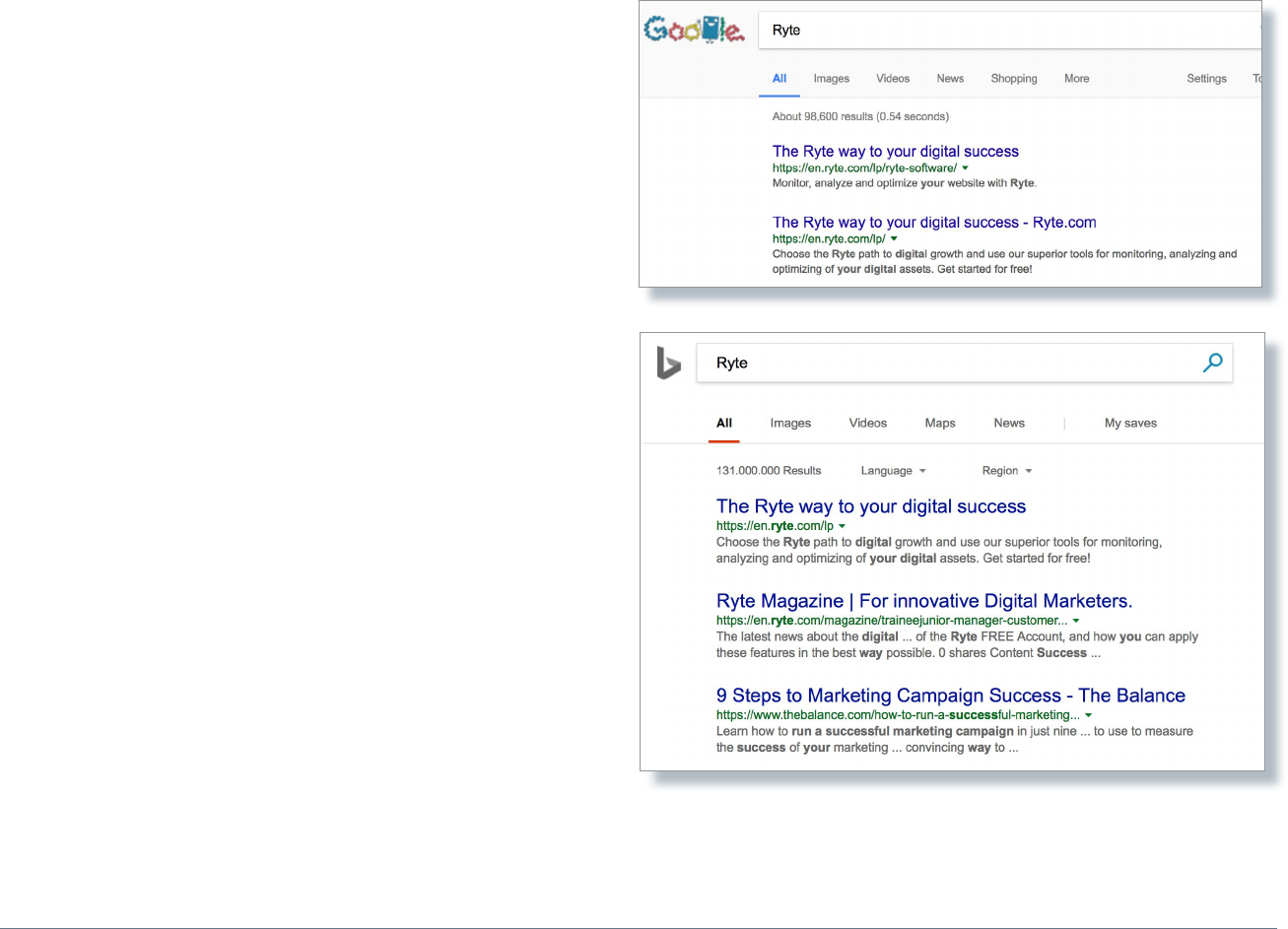Click the 'About 98,600 results' text in Google
Viewport: 1288px width, 929px height.
pyautogui.click(x=860, y=116)
